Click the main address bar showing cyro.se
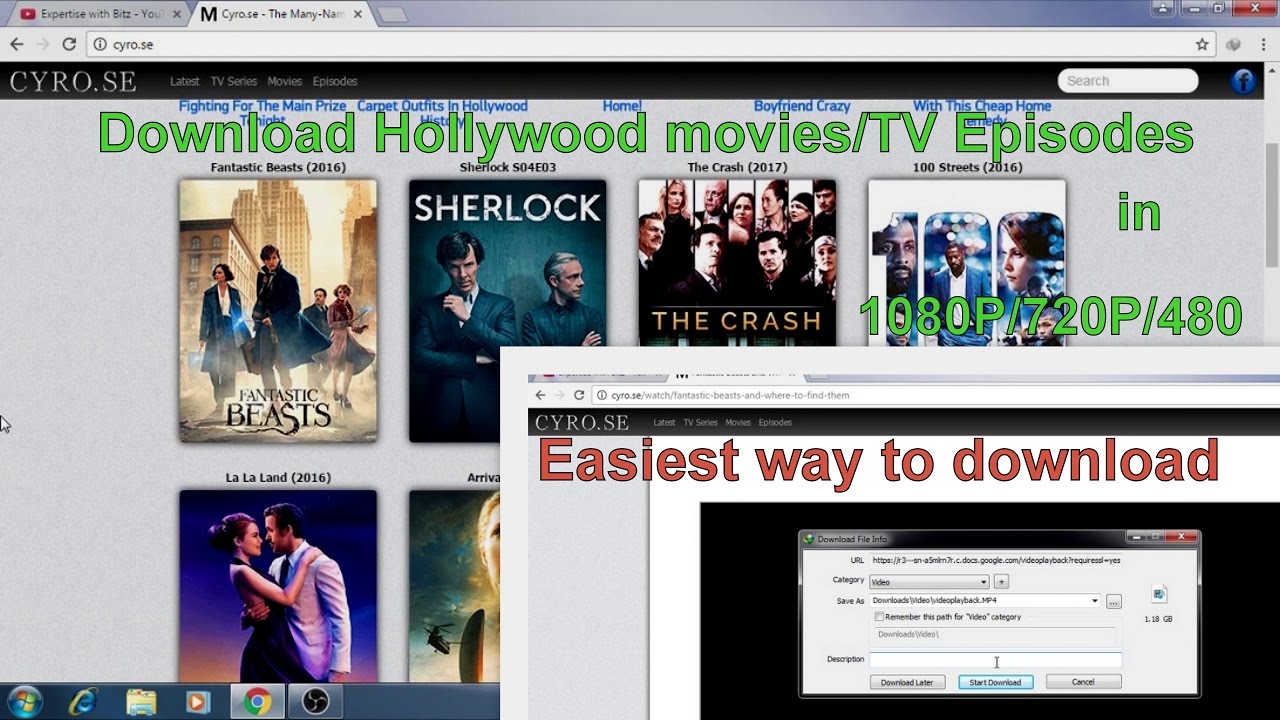 click(x=650, y=44)
